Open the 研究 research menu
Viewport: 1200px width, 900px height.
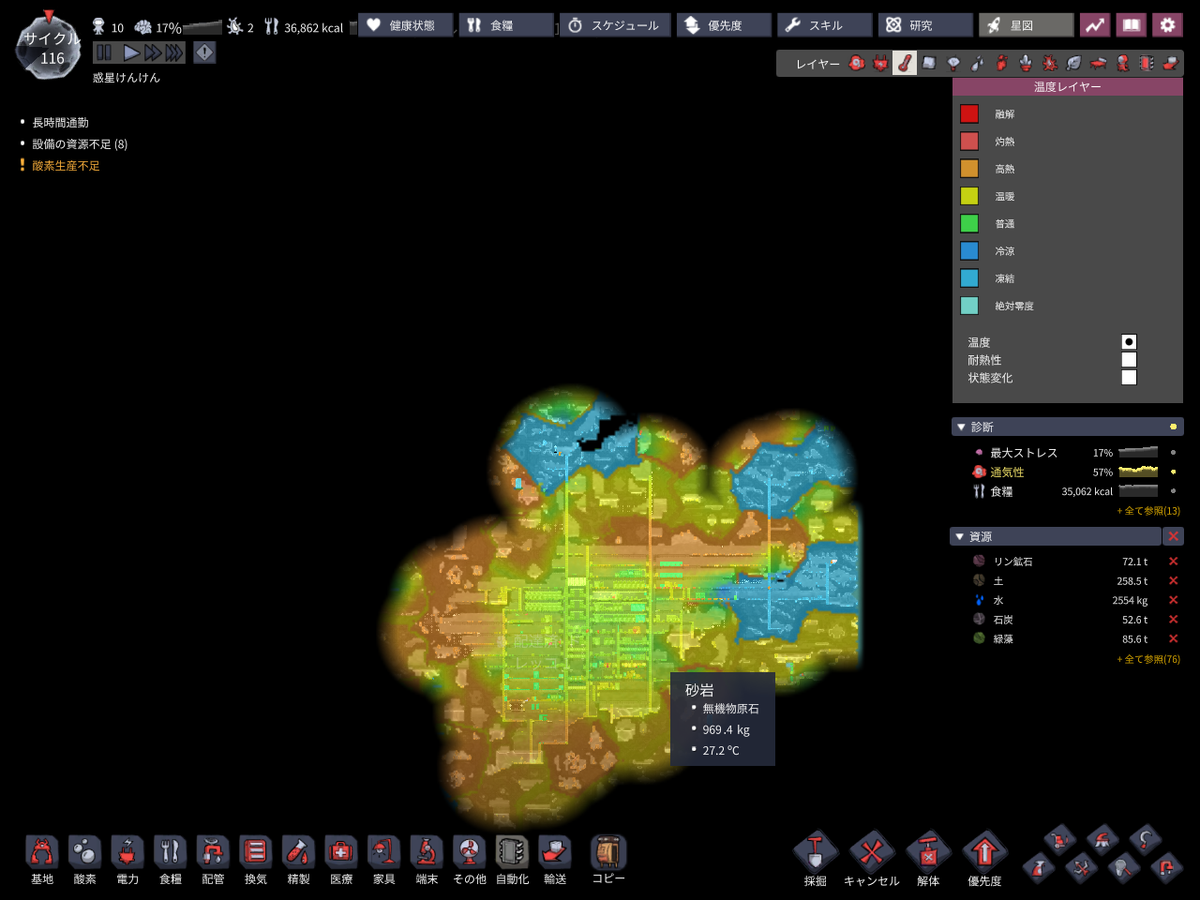tap(925, 25)
